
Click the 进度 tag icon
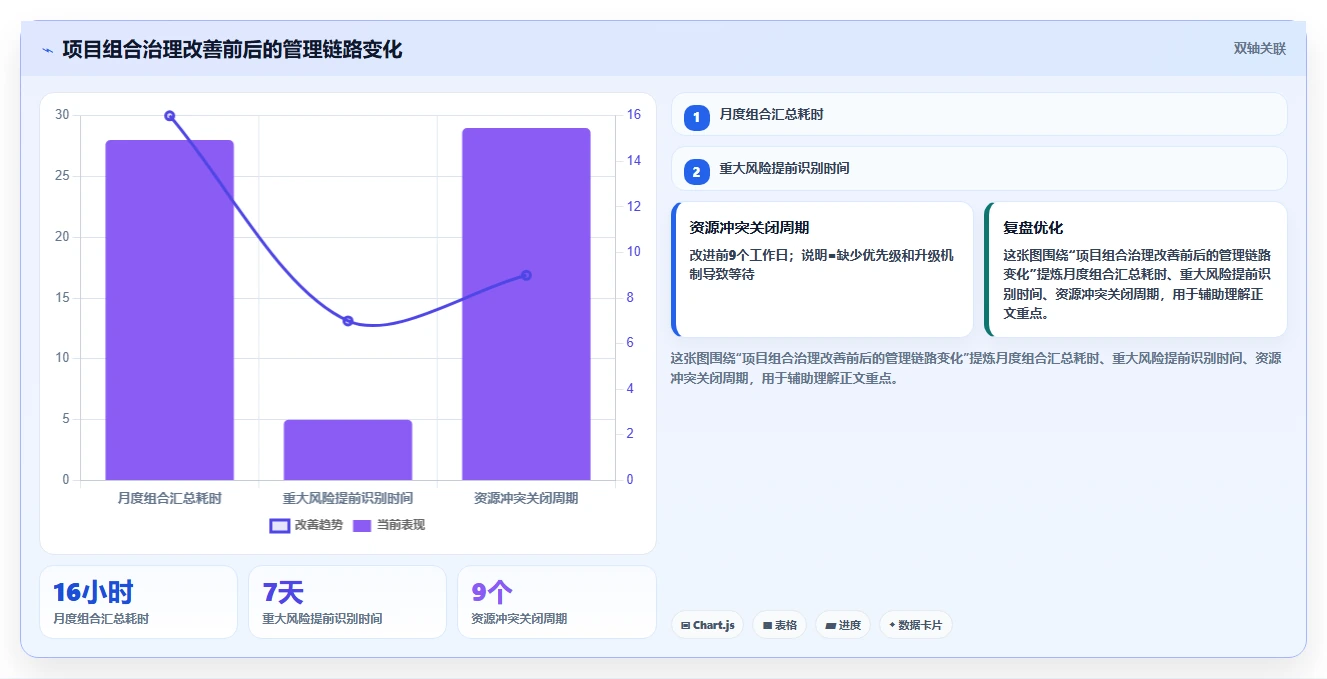point(830,625)
